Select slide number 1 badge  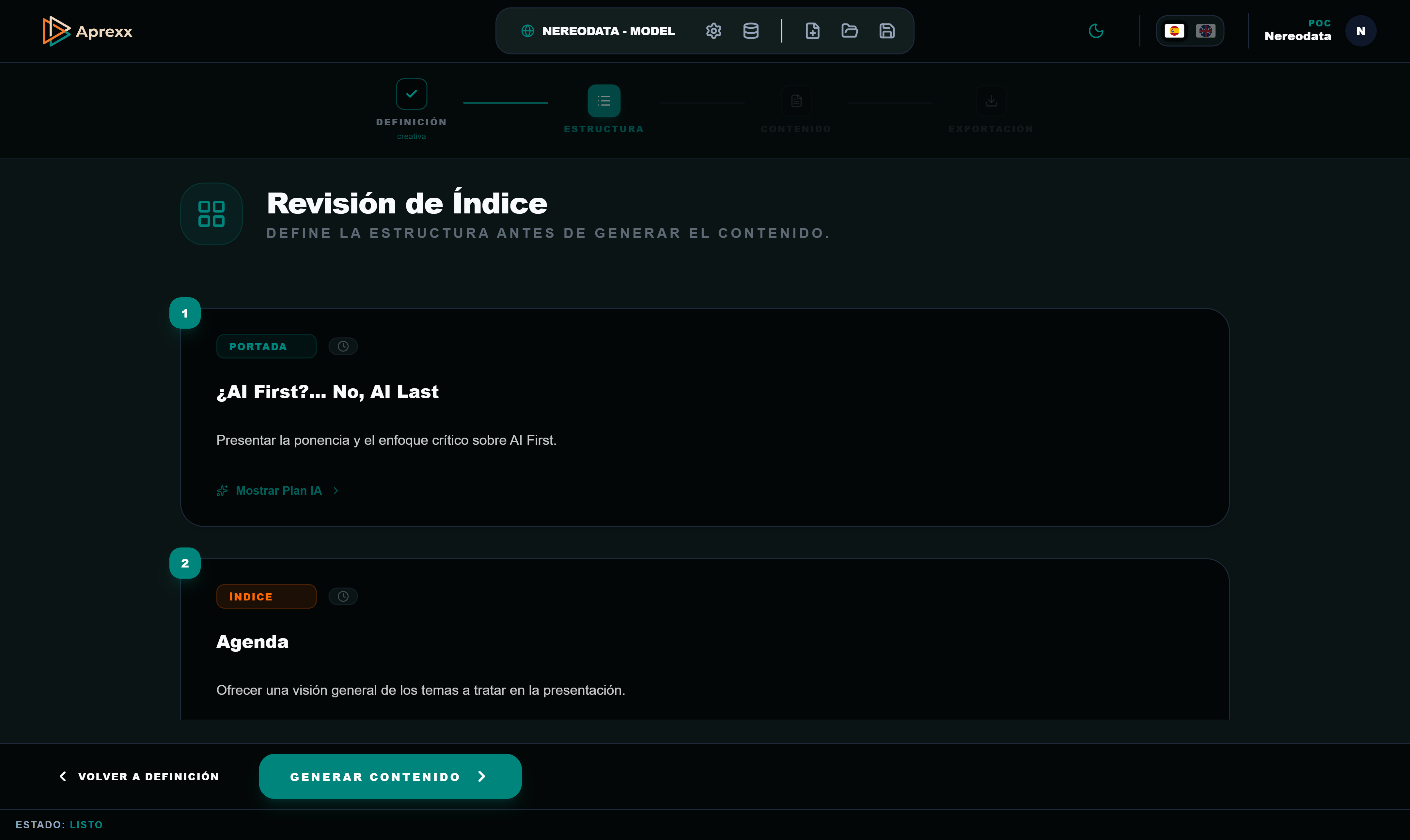click(x=184, y=313)
